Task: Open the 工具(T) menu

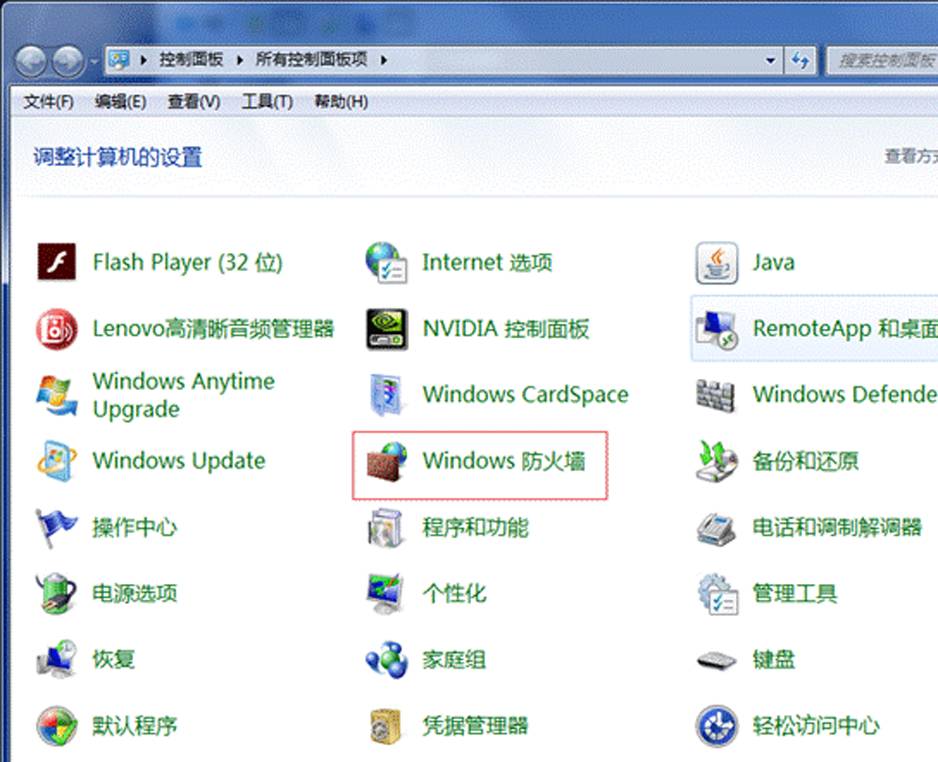Action: pos(267,102)
